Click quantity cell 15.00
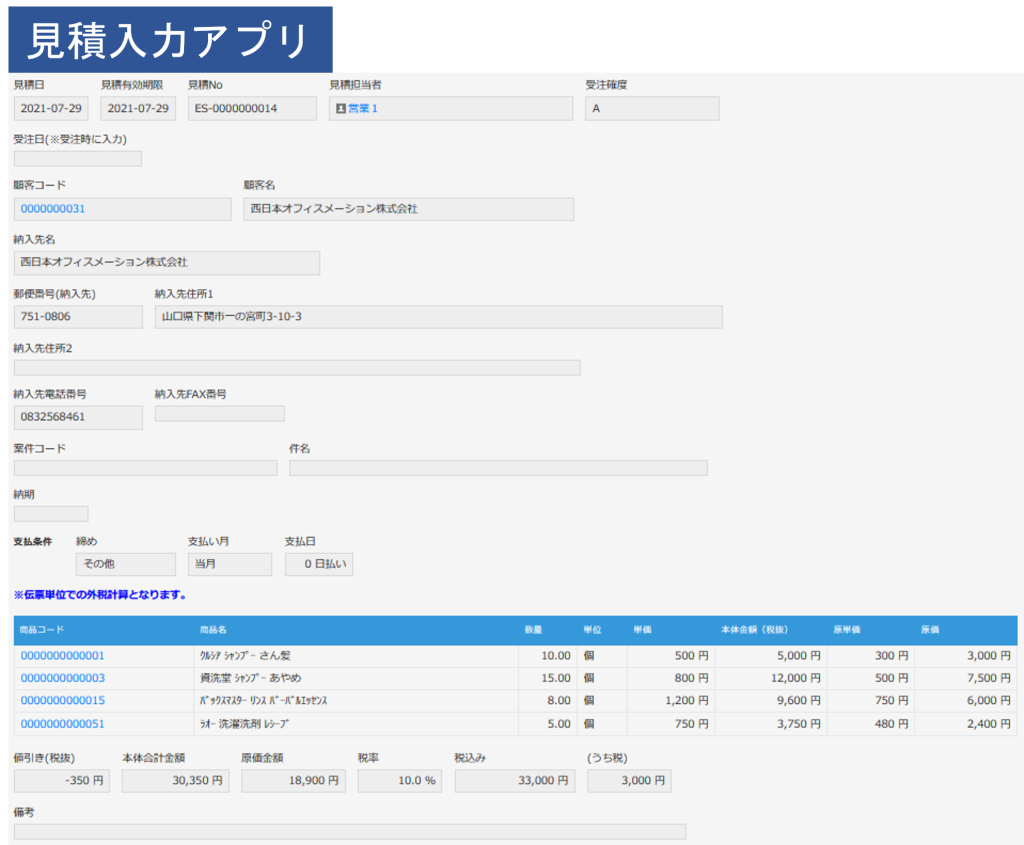 coord(548,678)
